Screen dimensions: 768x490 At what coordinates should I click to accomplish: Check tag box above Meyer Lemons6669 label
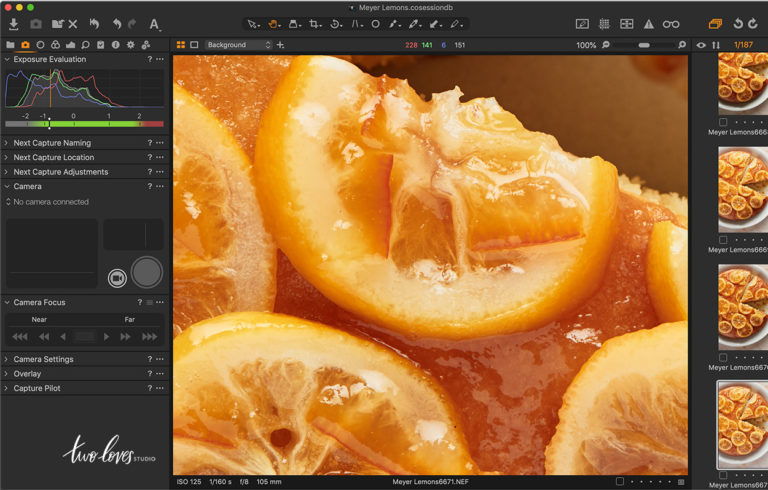coord(723,240)
